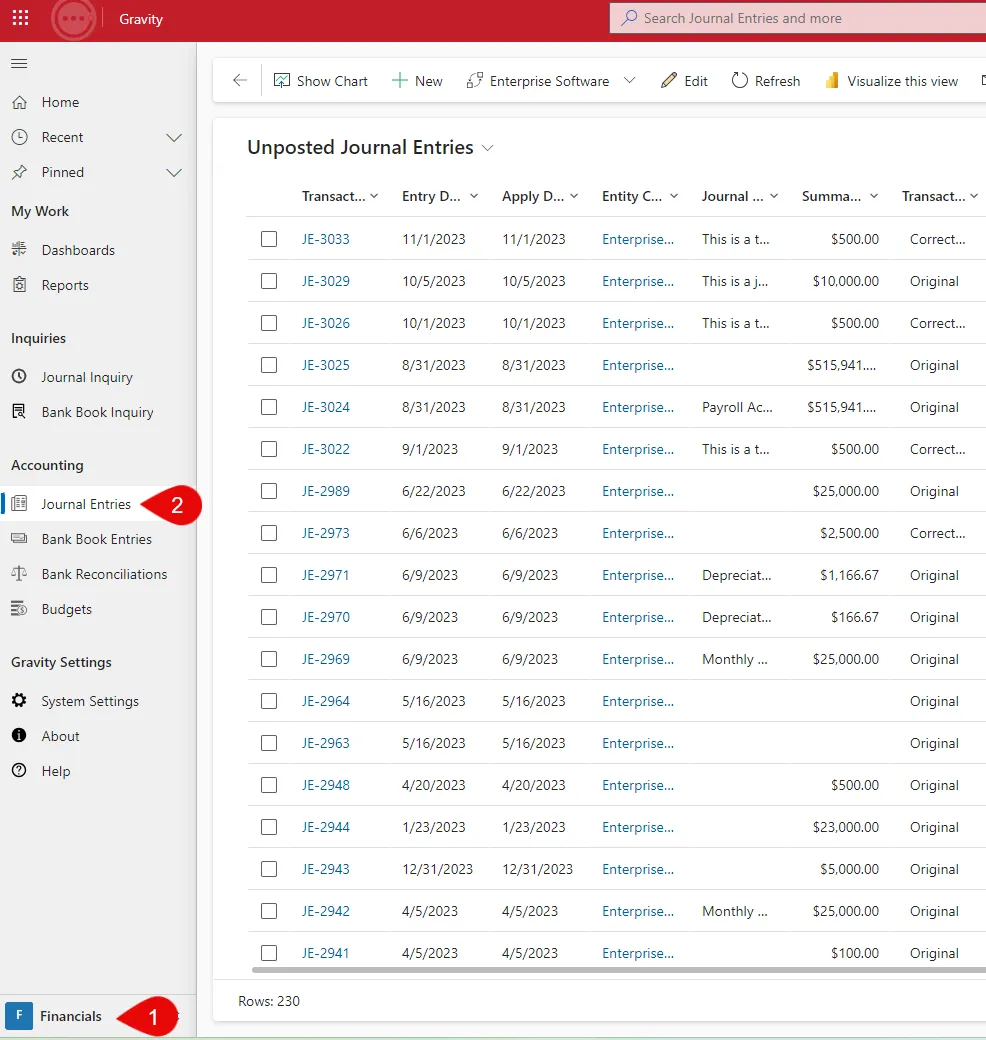Click the Edit pencil button
The width and height of the screenshot is (986, 1040).
(684, 81)
